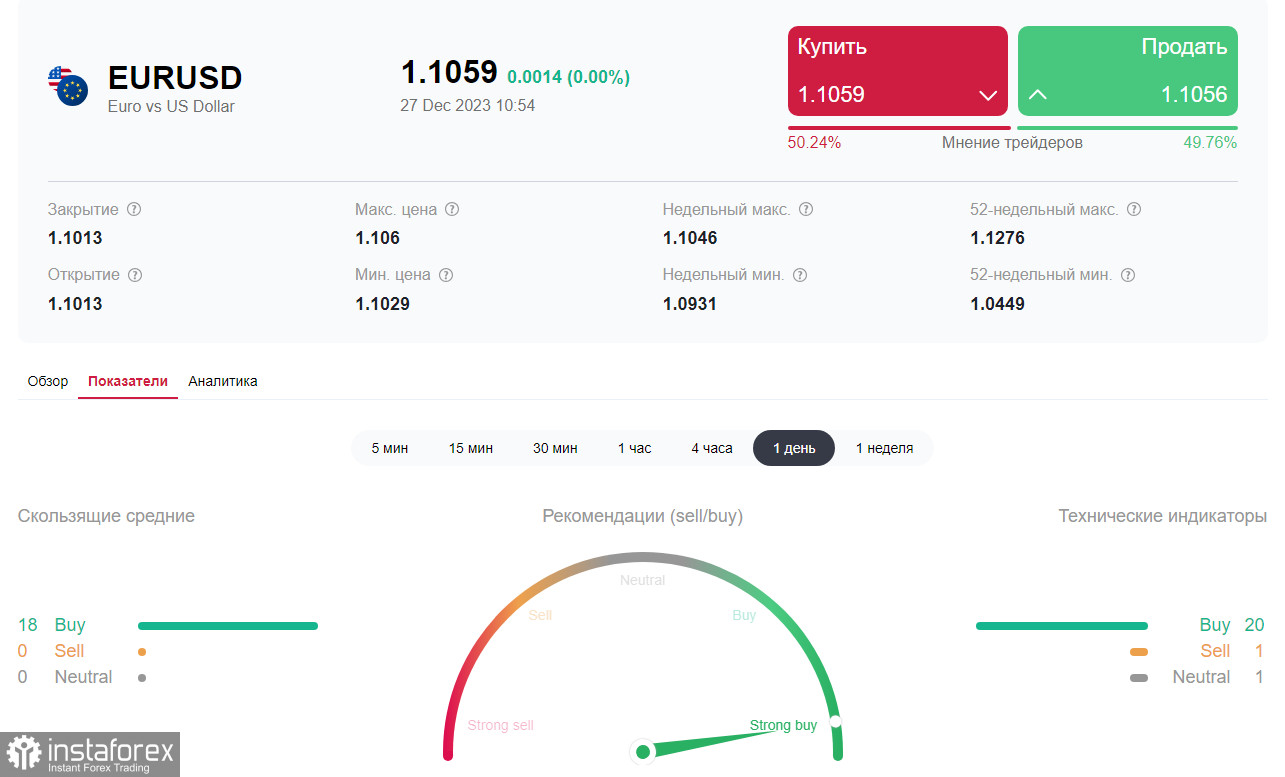Open help icon next to Открытие

pos(135,275)
